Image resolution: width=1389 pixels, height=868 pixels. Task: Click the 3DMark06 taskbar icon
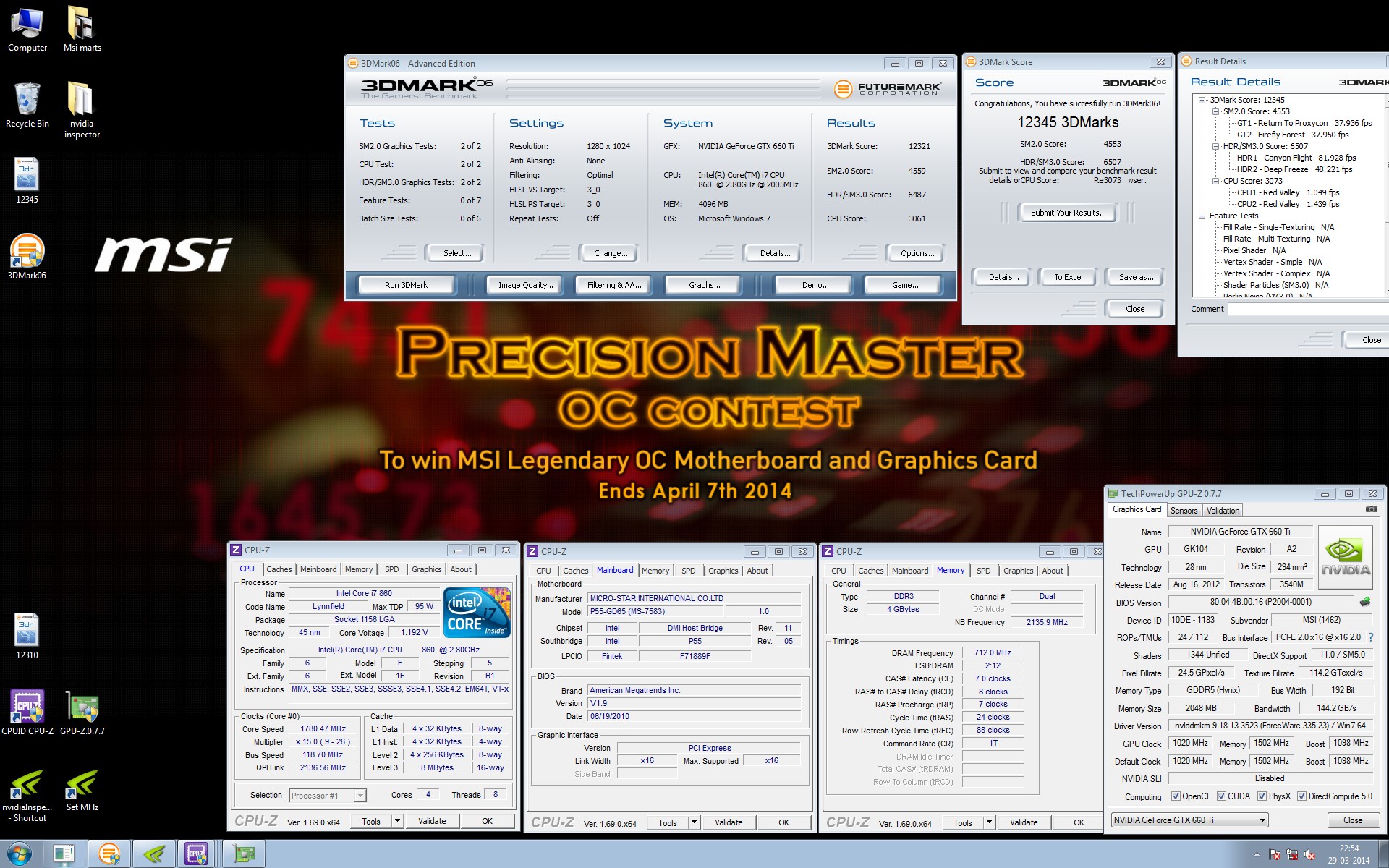(109, 854)
